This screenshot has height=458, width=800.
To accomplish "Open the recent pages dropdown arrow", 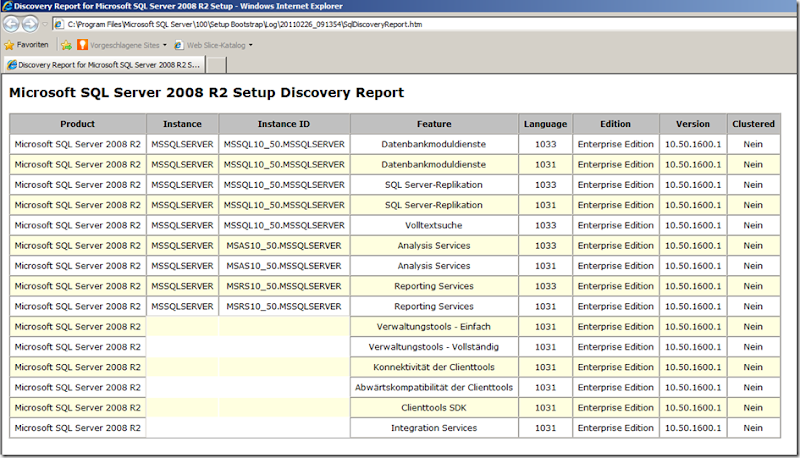I will coord(45,24).
